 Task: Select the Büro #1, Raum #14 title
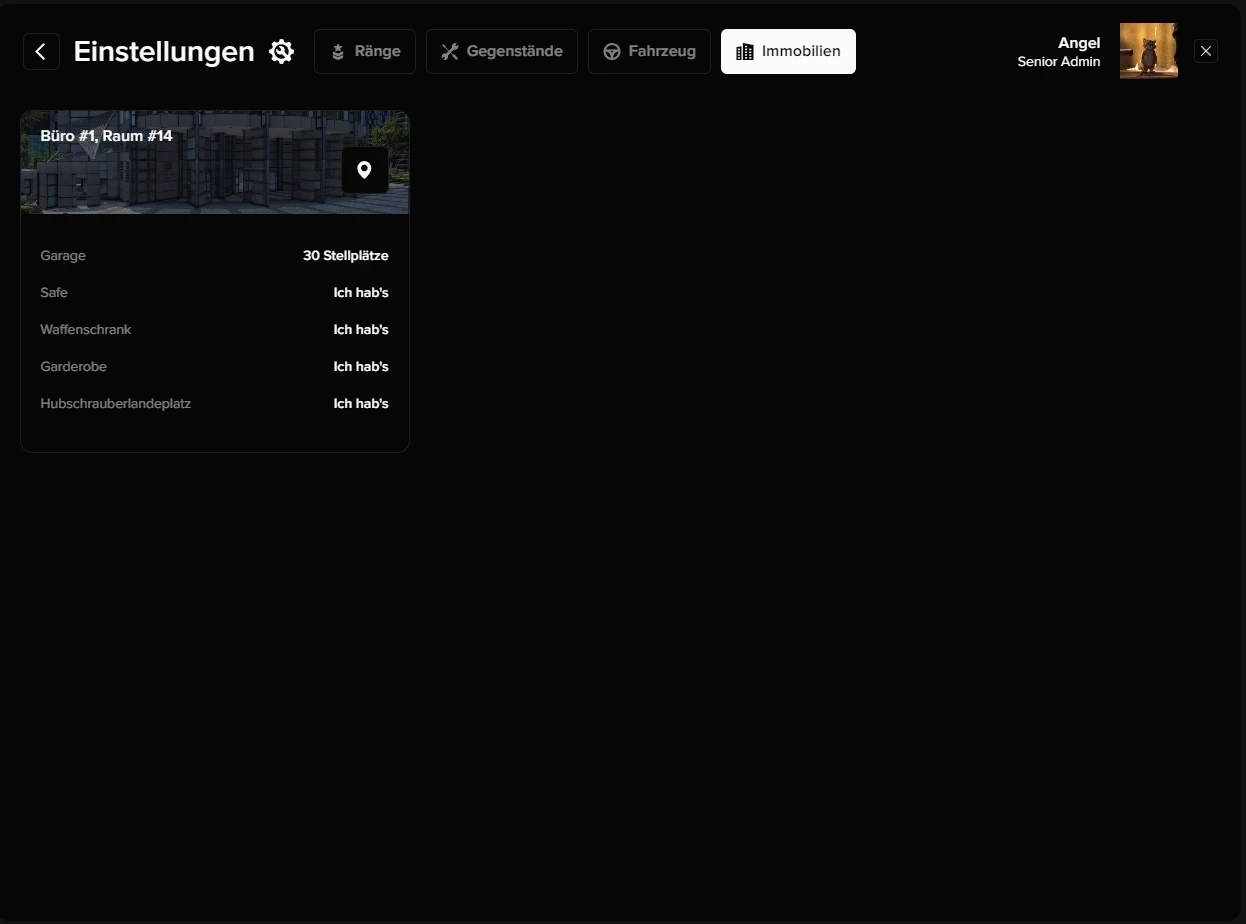pyautogui.click(x=107, y=136)
